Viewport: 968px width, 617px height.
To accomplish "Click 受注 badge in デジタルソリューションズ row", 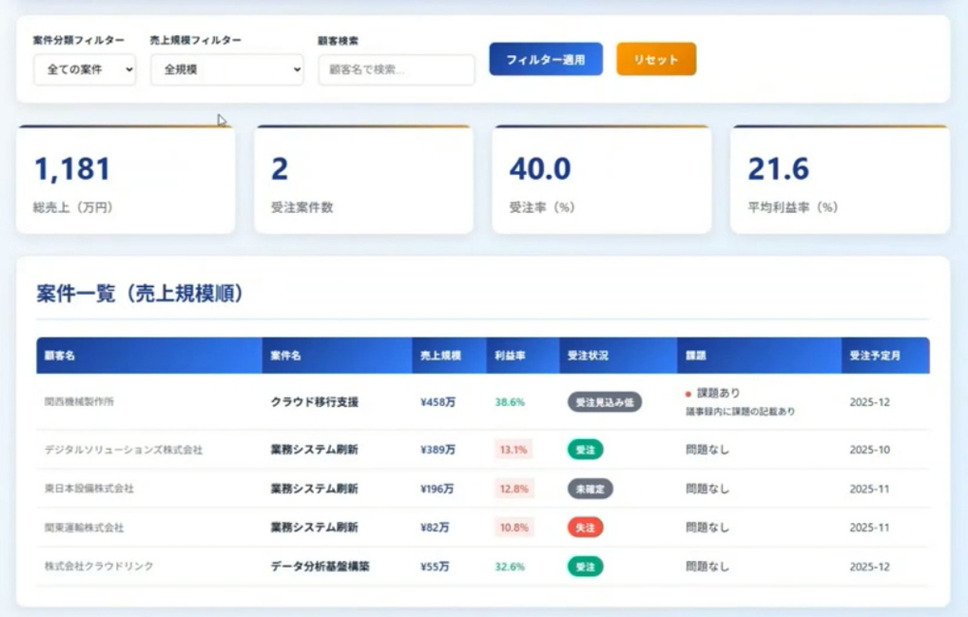I will (585, 450).
